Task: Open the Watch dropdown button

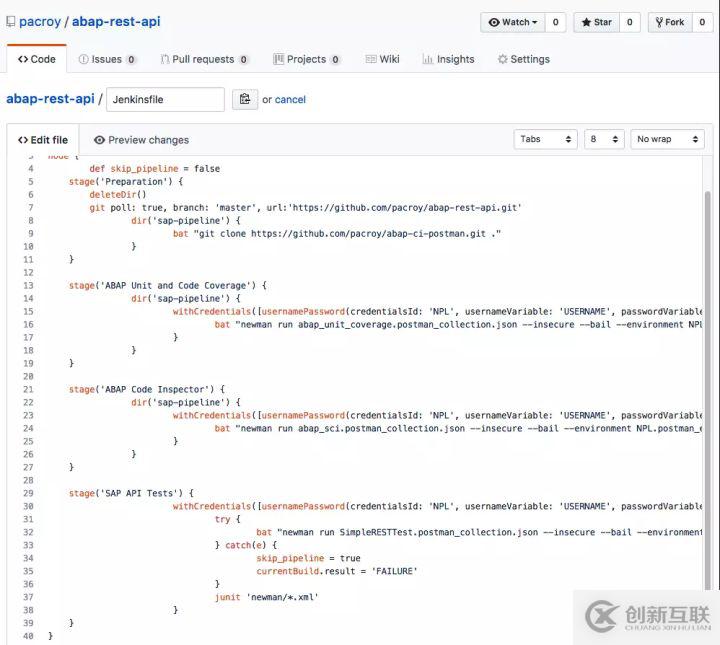Action: pyautogui.click(x=513, y=22)
